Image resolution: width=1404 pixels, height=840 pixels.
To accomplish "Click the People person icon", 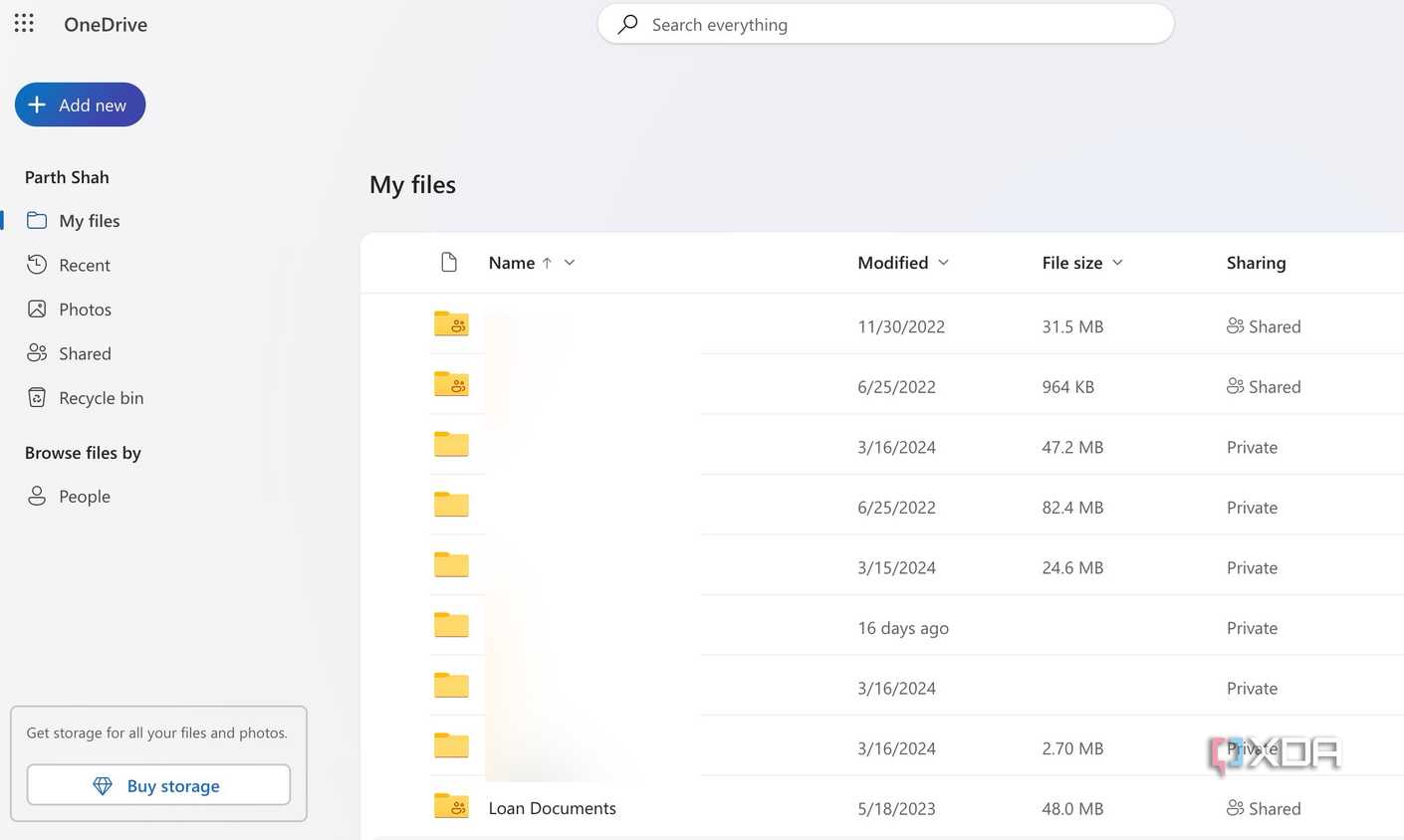I will pos(37,496).
